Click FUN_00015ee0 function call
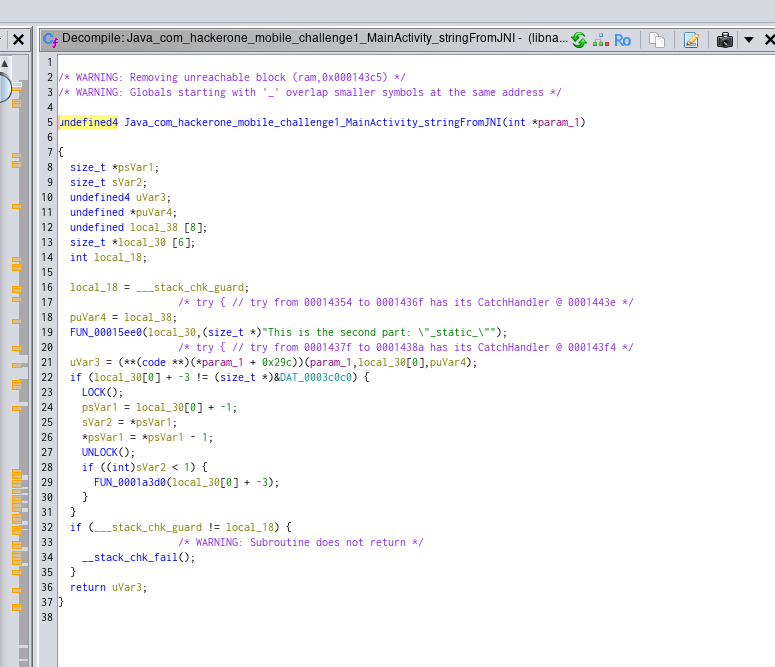 point(106,332)
